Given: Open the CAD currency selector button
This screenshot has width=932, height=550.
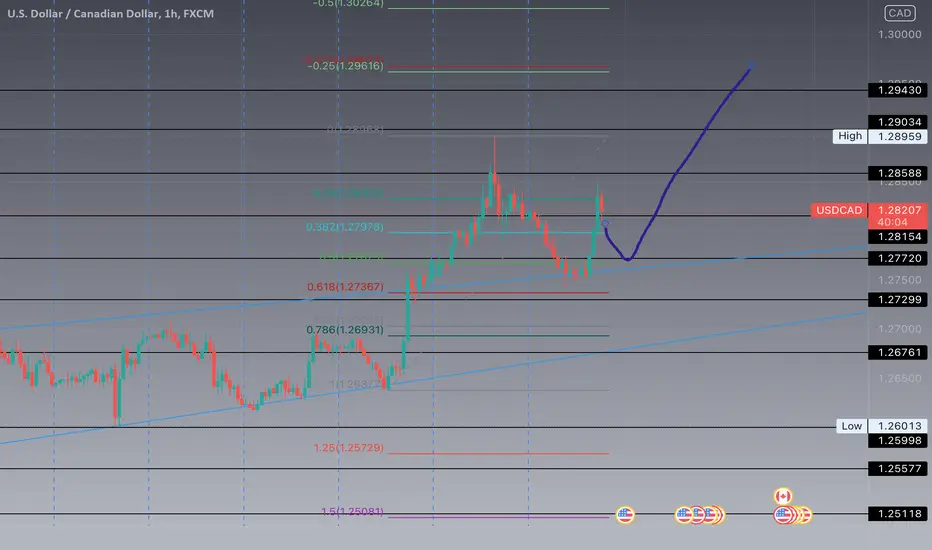Looking at the screenshot, I should click(899, 13).
